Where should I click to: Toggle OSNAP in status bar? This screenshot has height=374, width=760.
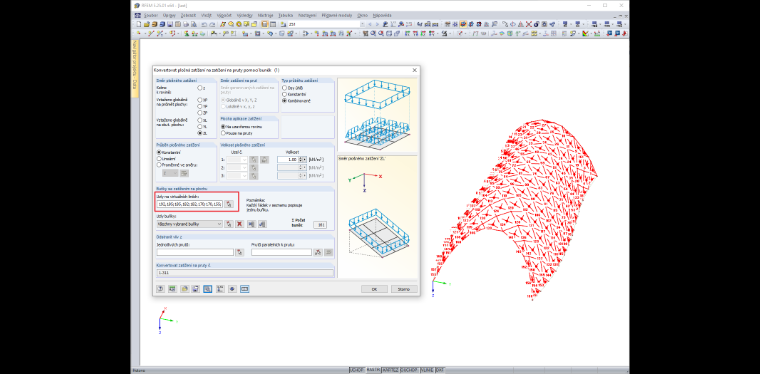click(410, 370)
